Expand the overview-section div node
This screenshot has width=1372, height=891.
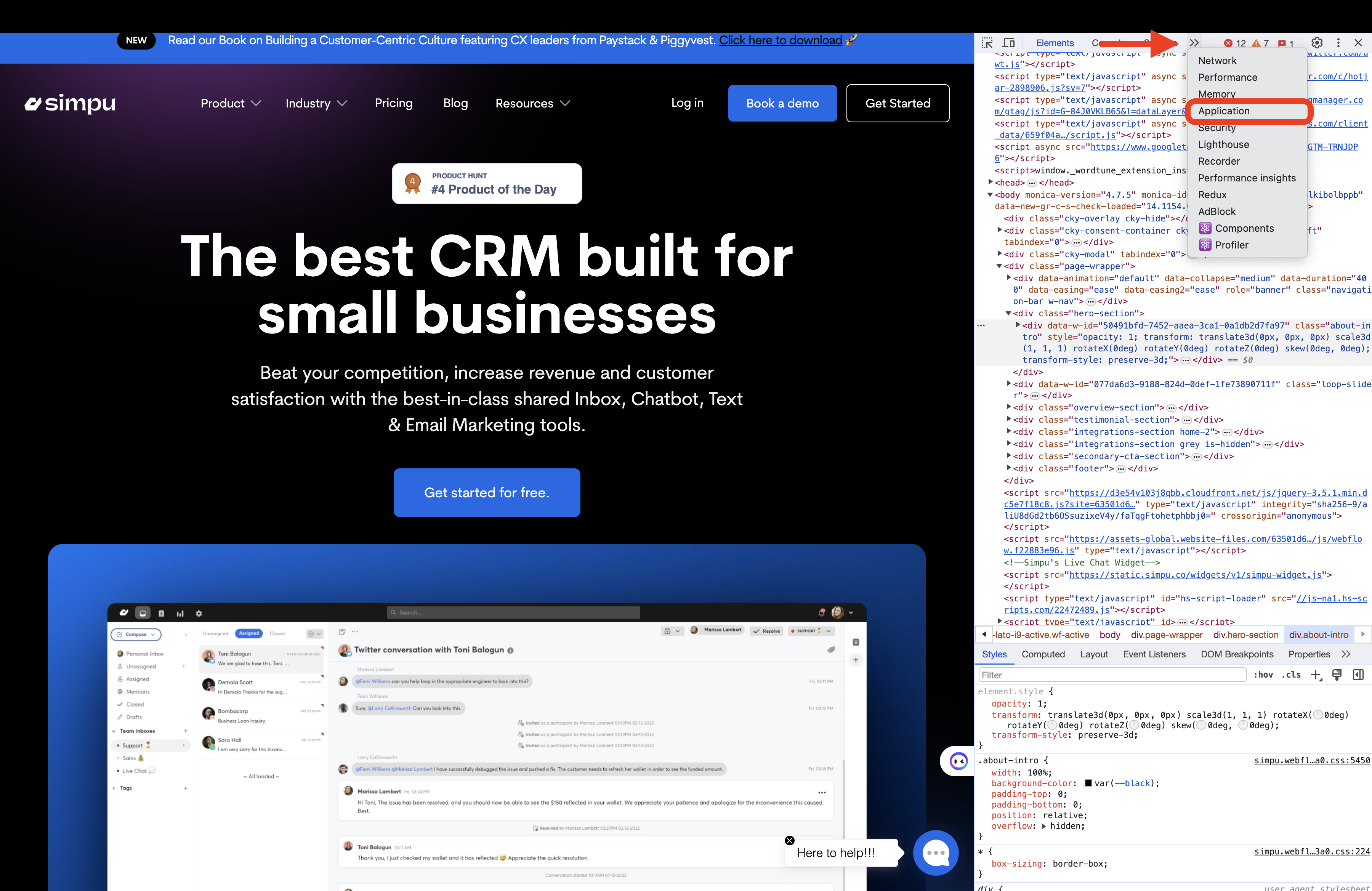point(1009,407)
